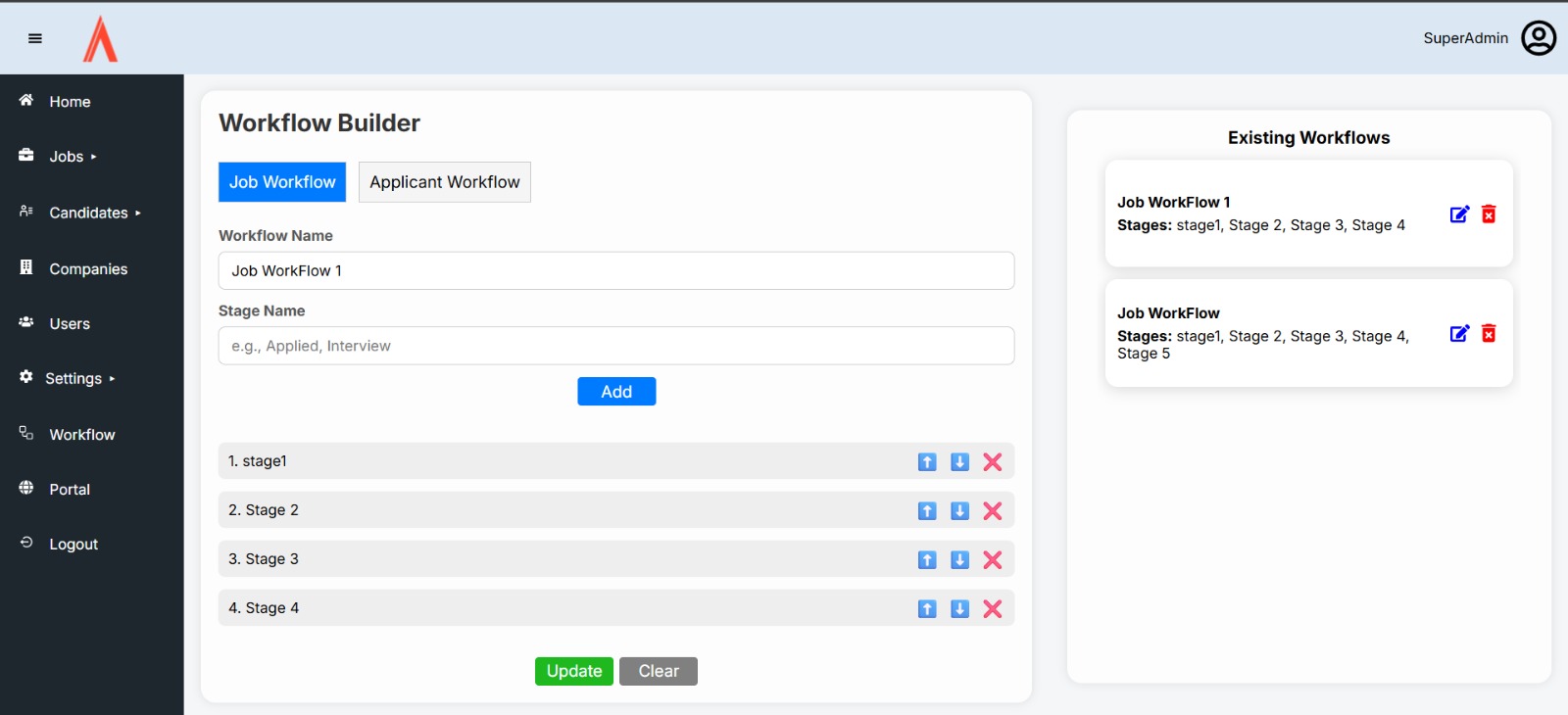Click the Stage Name input field
1568x715 pixels.
tap(615, 346)
